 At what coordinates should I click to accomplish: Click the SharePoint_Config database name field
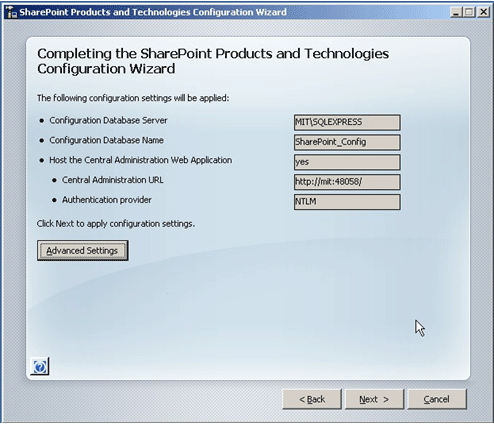click(347, 142)
